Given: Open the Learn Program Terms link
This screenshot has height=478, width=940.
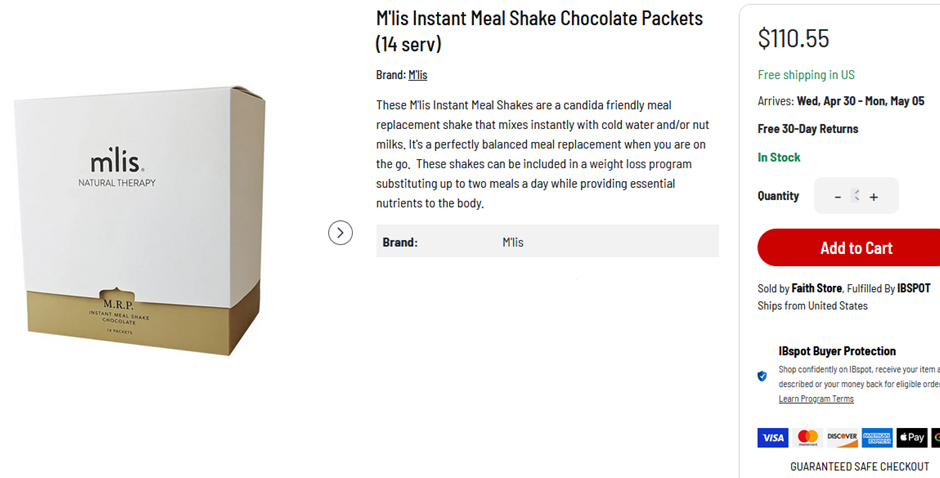Looking at the screenshot, I should click(x=816, y=399).
